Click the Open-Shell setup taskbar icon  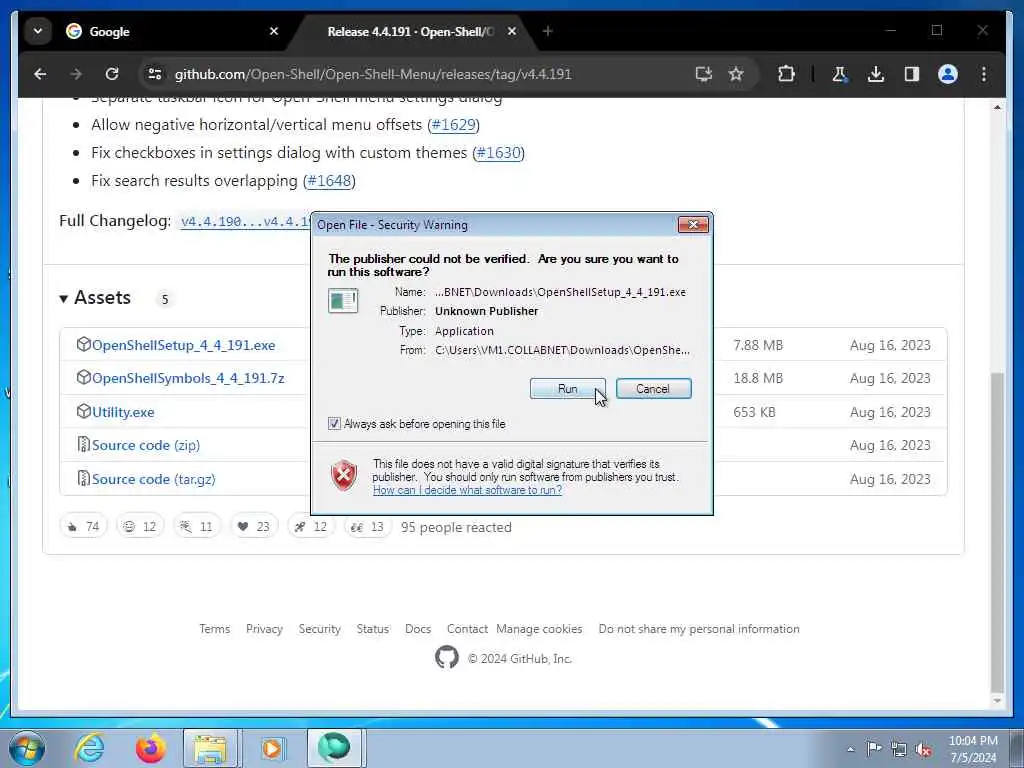334,748
